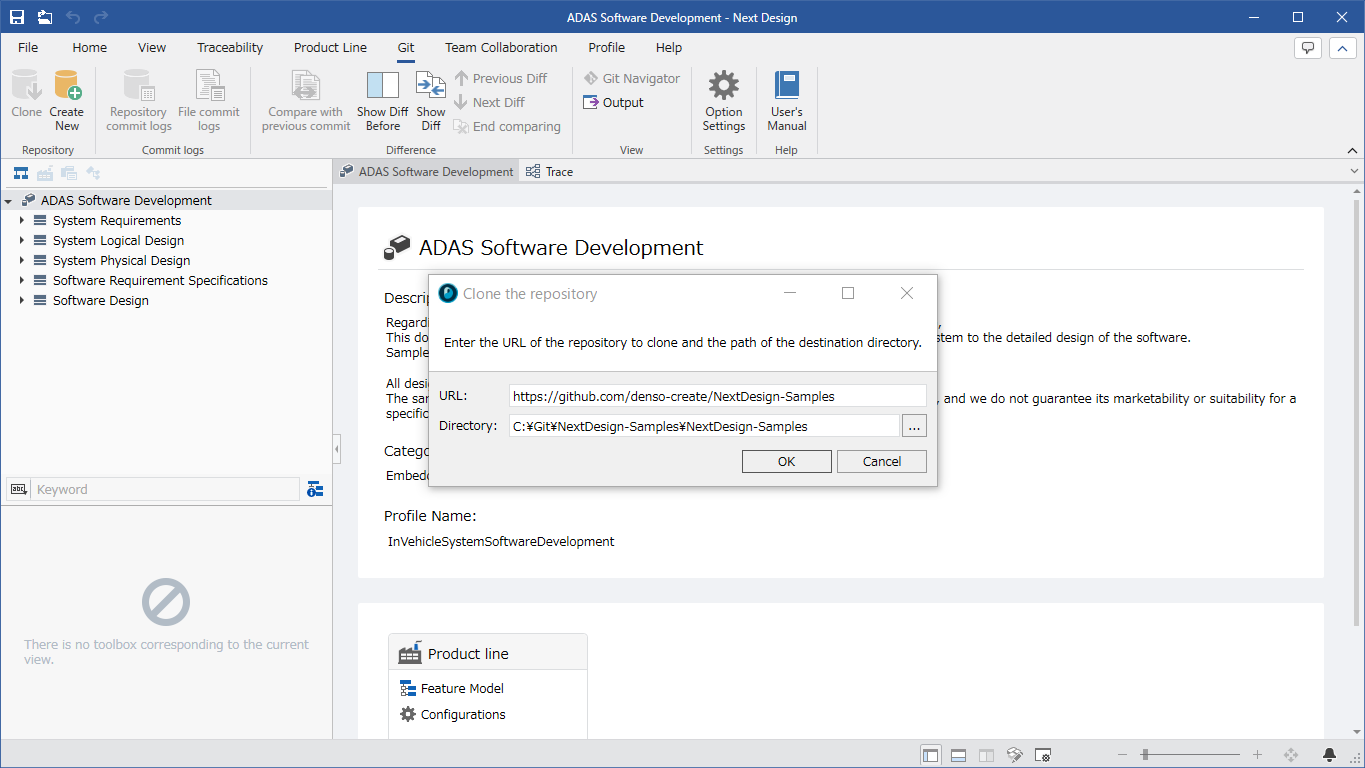Viewport: 1365px width, 768px height.
Task: Browse for directory with ... button
Action: [x=914, y=426]
